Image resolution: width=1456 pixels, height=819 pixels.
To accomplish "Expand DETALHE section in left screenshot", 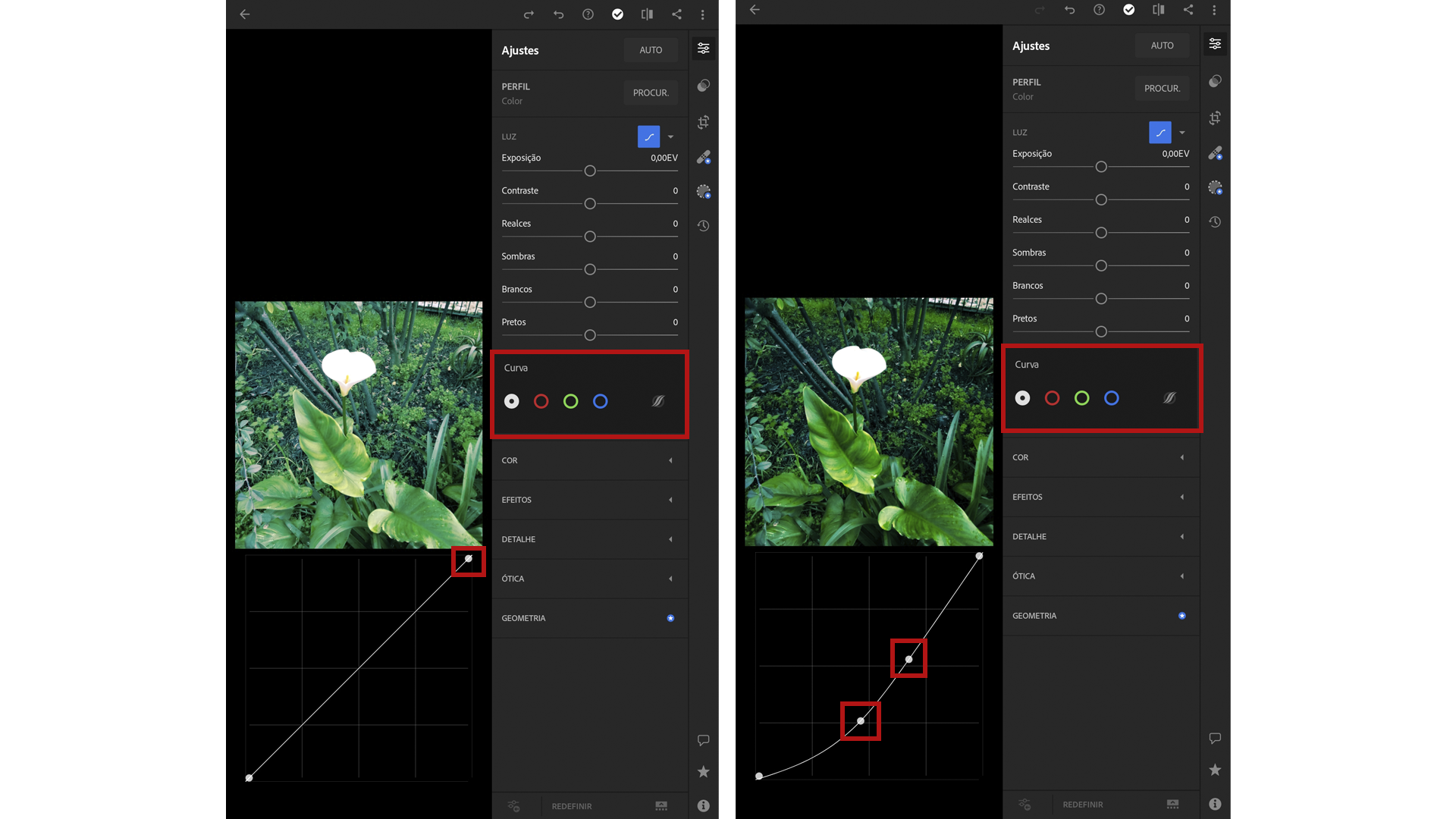I will point(590,539).
